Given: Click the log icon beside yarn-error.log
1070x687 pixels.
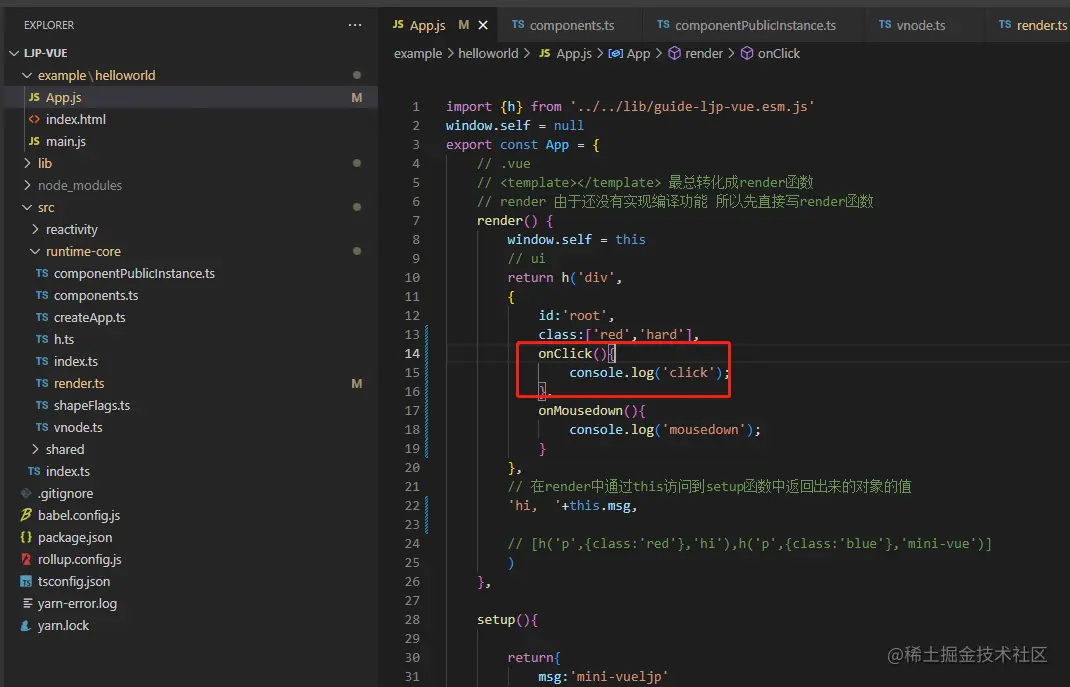Looking at the screenshot, I should pyautogui.click(x=27, y=603).
